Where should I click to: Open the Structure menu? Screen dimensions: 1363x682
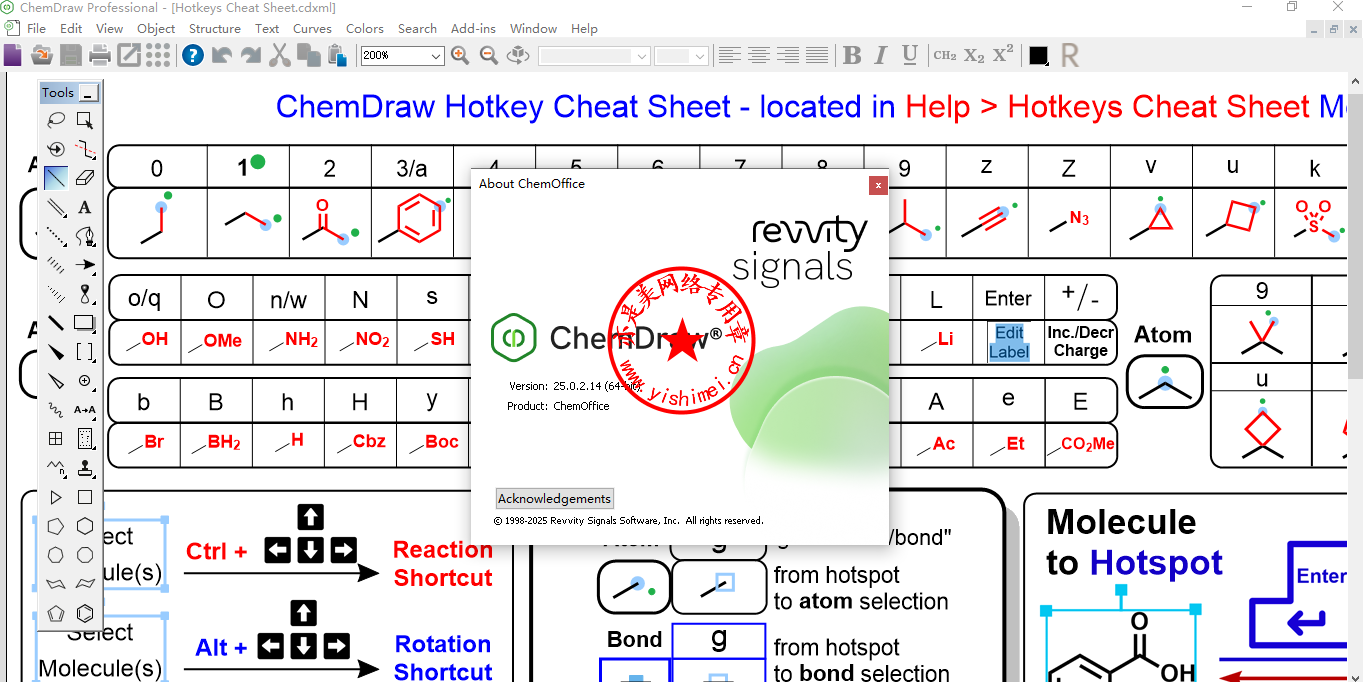[x=214, y=29]
